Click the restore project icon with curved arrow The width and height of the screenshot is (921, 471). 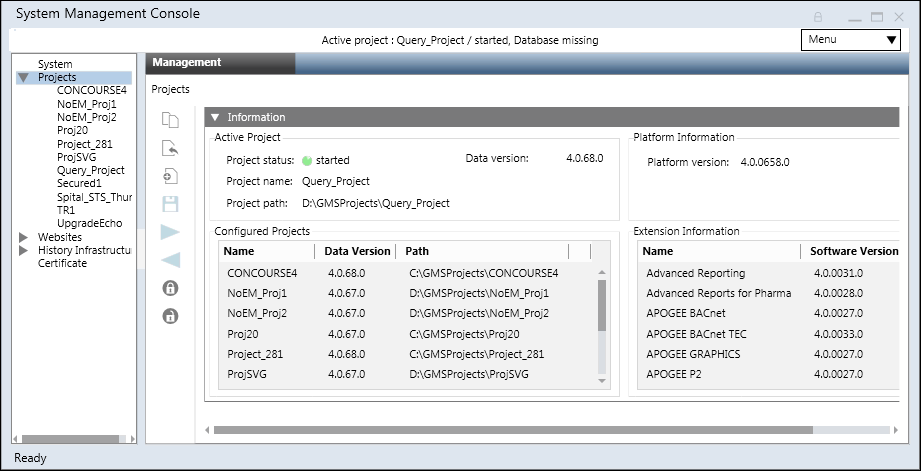(170, 149)
